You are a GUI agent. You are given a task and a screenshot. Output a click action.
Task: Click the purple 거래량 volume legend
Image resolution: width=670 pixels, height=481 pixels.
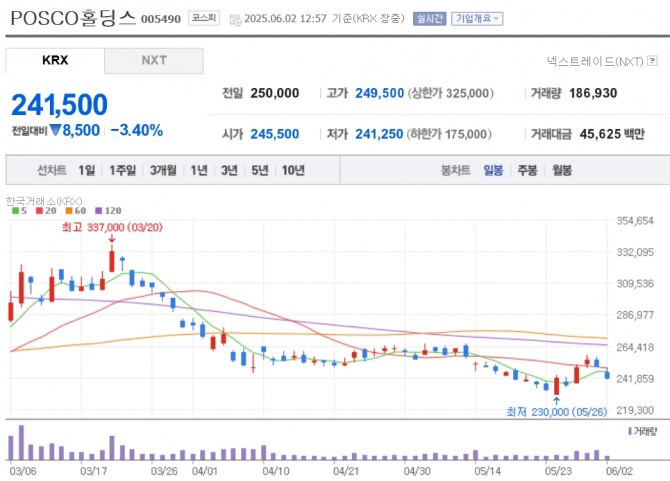point(643,431)
